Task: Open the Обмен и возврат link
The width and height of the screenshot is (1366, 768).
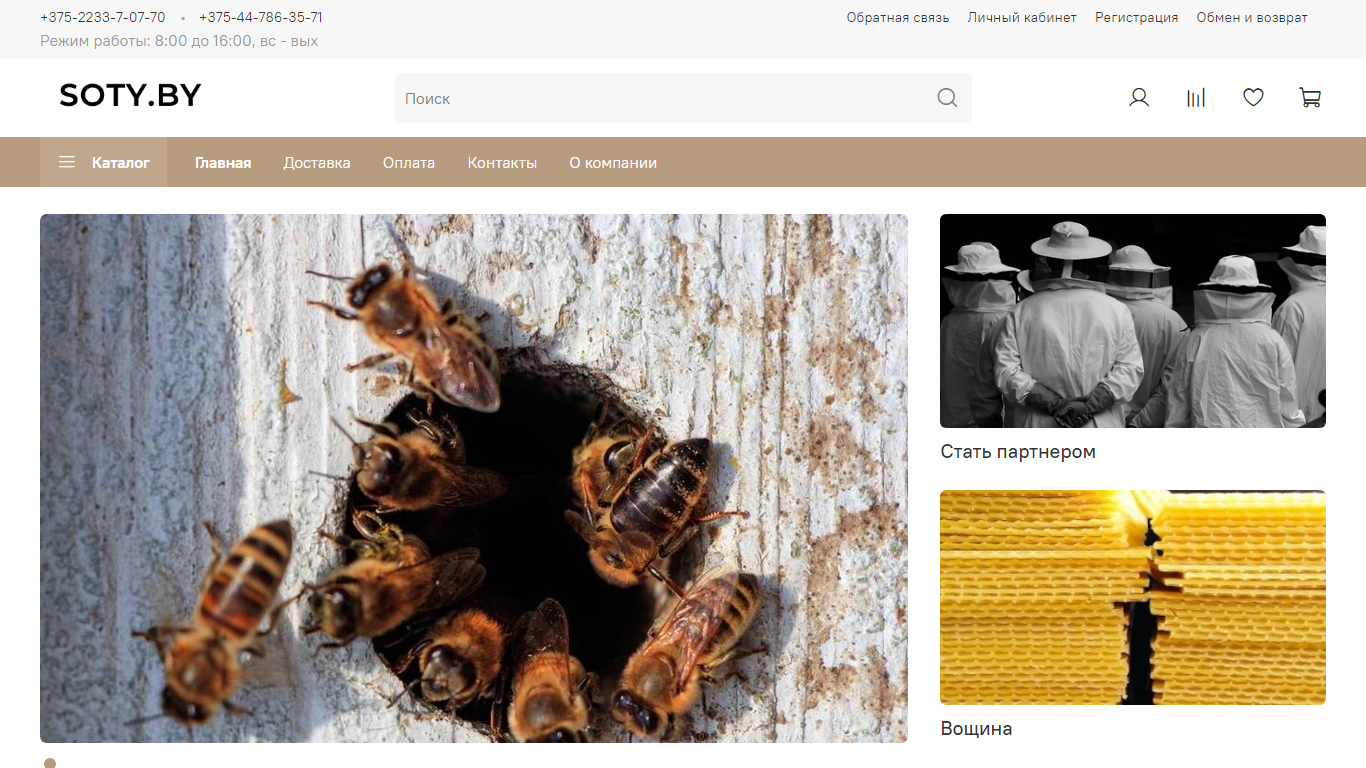Action: pyautogui.click(x=1252, y=17)
